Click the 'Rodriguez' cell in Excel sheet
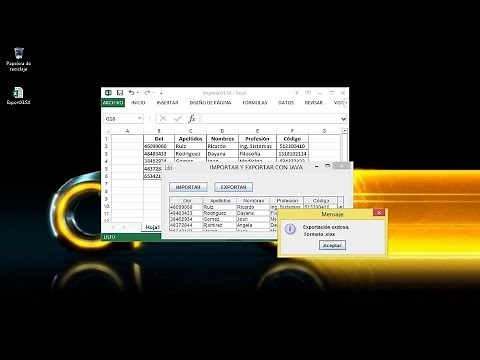 (x=190, y=154)
